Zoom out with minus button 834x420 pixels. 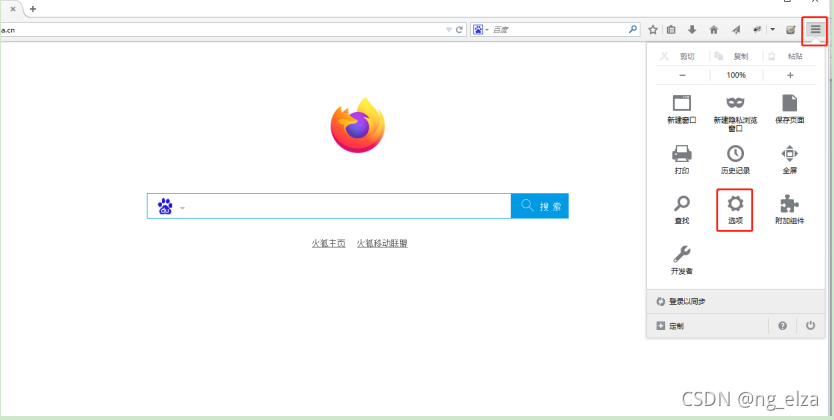click(x=682, y=75)
